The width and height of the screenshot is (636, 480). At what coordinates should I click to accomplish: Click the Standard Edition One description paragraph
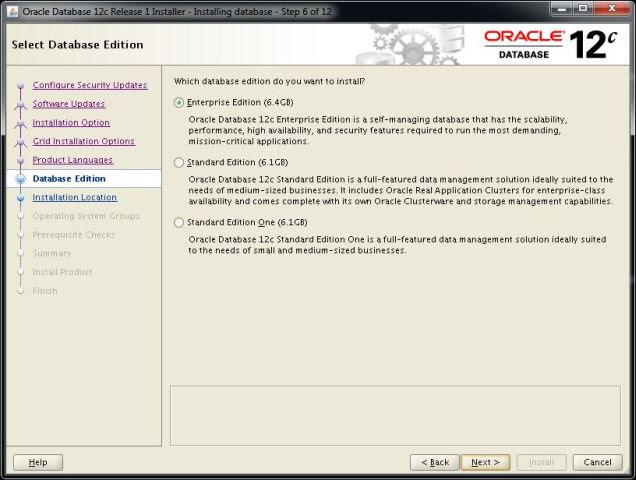[x=397, y=245]
